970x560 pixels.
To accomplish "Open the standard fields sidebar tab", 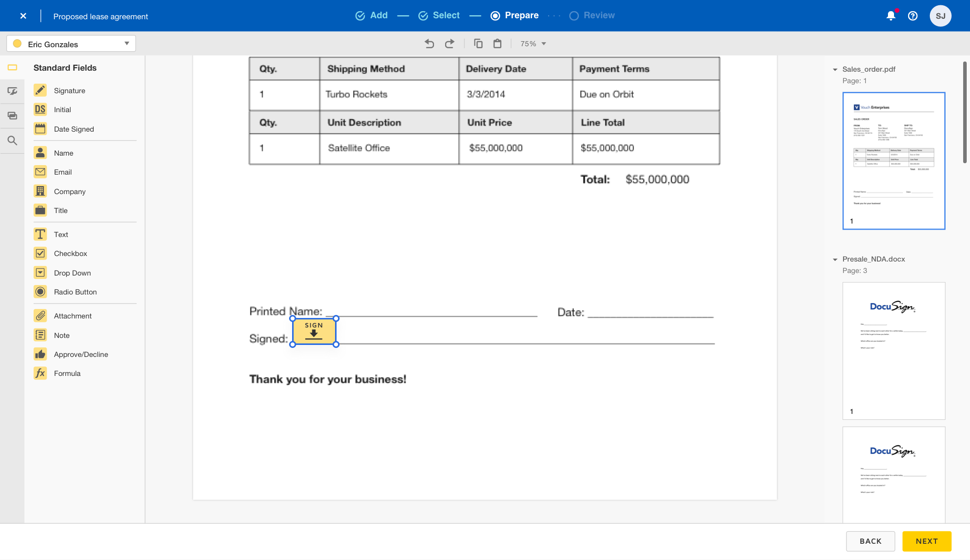I will click(x=12, y=67).
